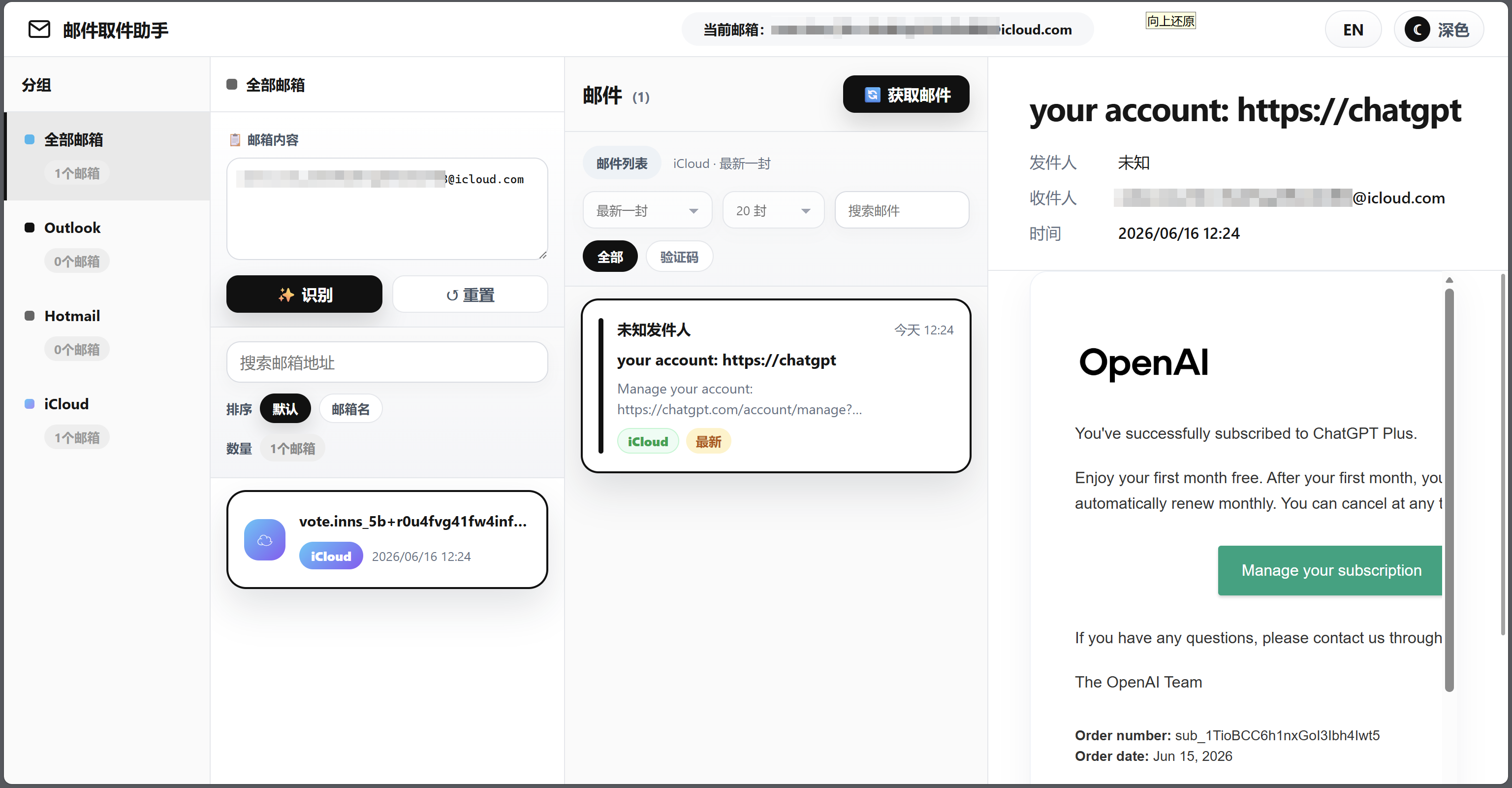Open the 20 封 count dropdown
Viewport: 1512px width, 788px height.
[773, 210]
